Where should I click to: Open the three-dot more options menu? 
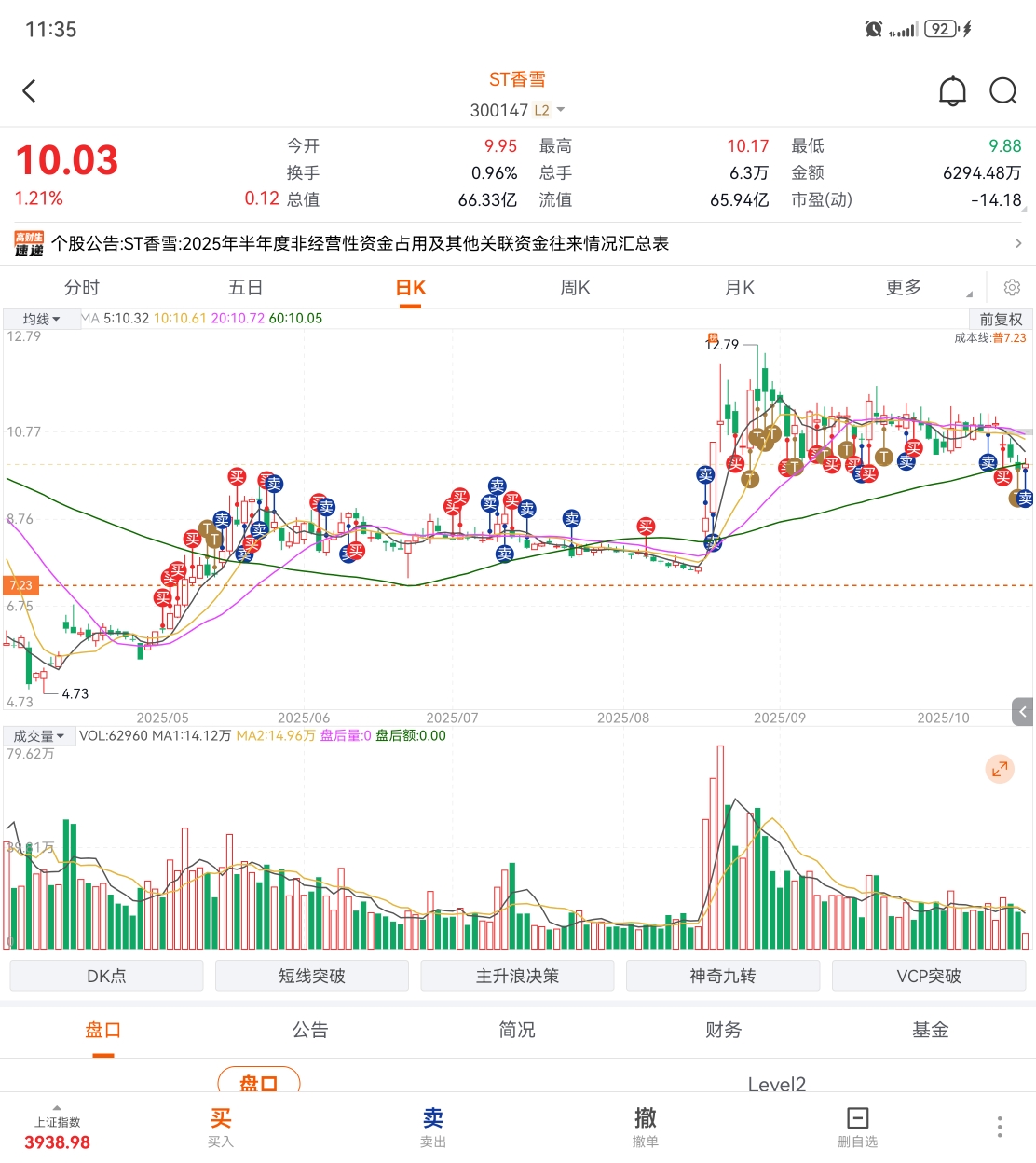coord(1000,1127)
